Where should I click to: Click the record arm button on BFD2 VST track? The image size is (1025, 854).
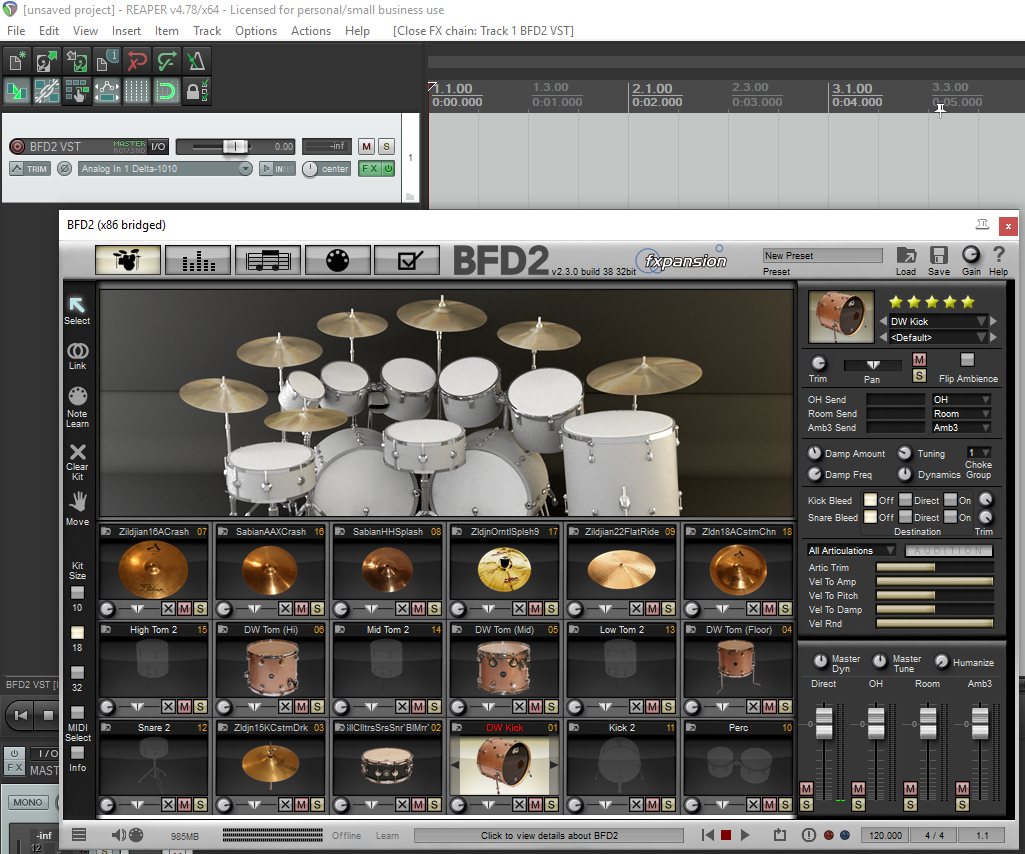pos(18,146)
